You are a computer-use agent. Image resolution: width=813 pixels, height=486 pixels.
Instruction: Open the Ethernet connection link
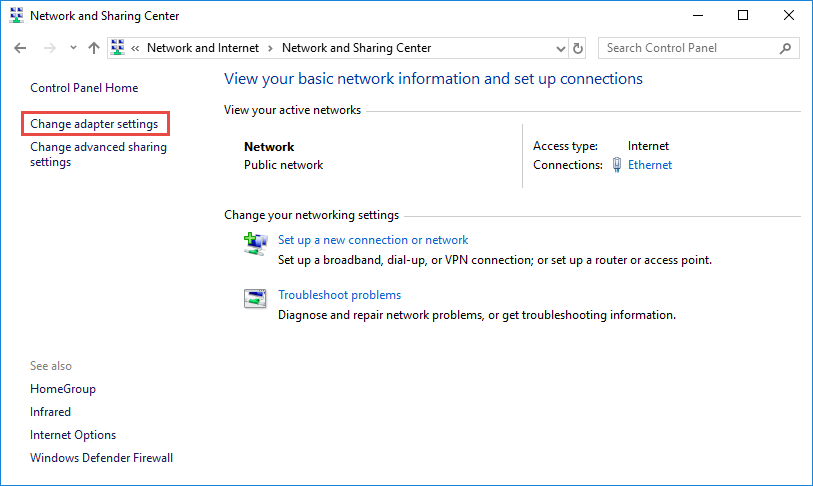(x=650, y=165)
